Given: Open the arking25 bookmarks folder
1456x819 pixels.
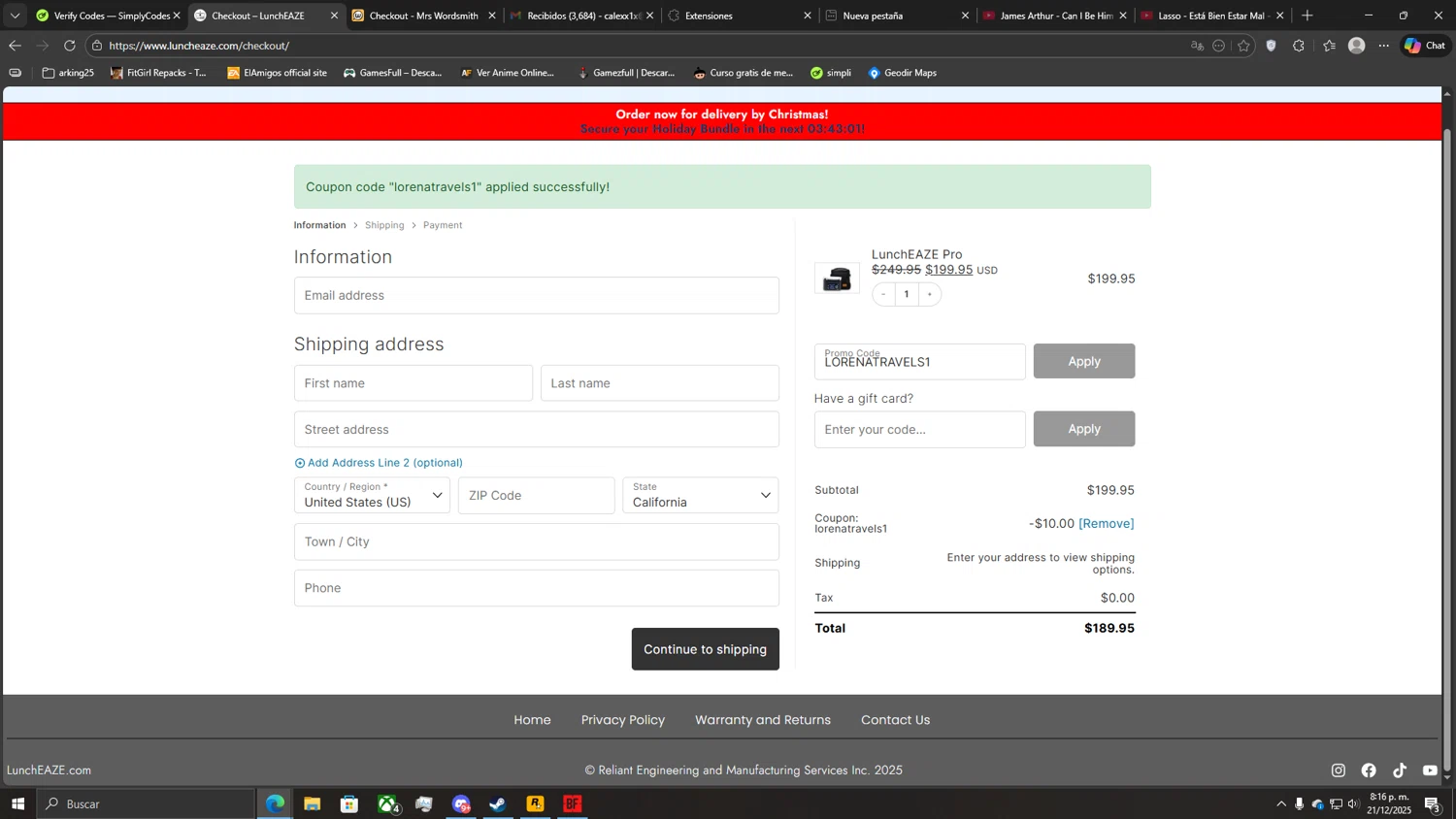Looking at the screenshot, I should coord(68,73).
